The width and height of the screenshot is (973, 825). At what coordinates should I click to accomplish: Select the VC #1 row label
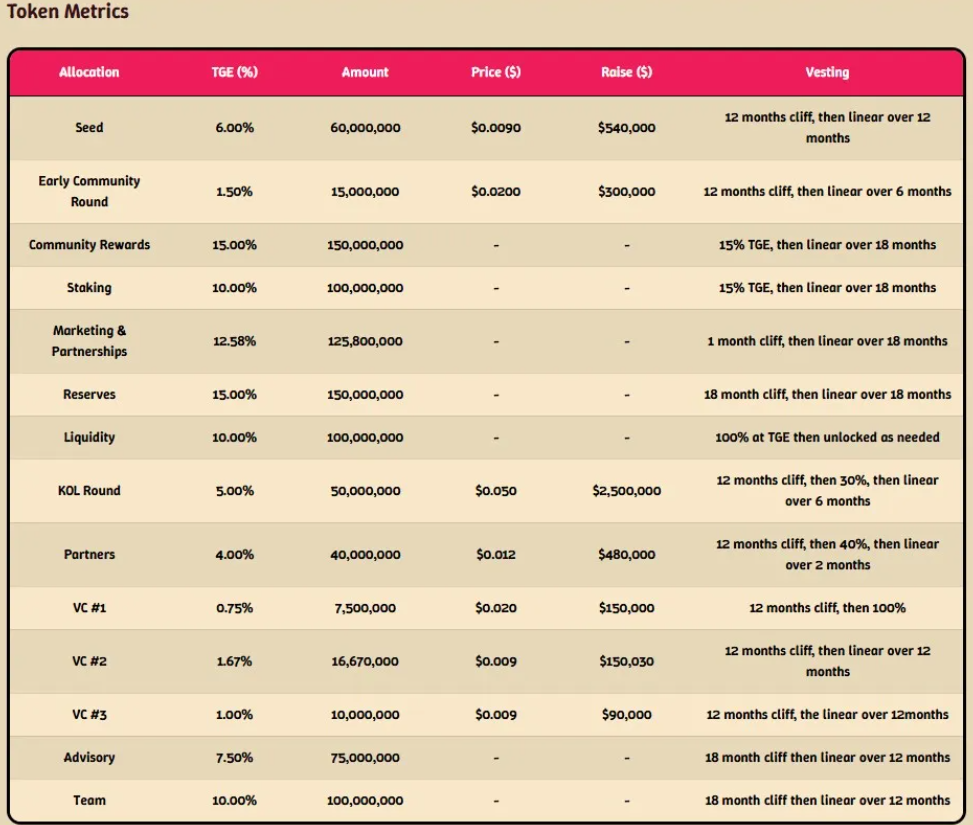click(x=89, y=608)
